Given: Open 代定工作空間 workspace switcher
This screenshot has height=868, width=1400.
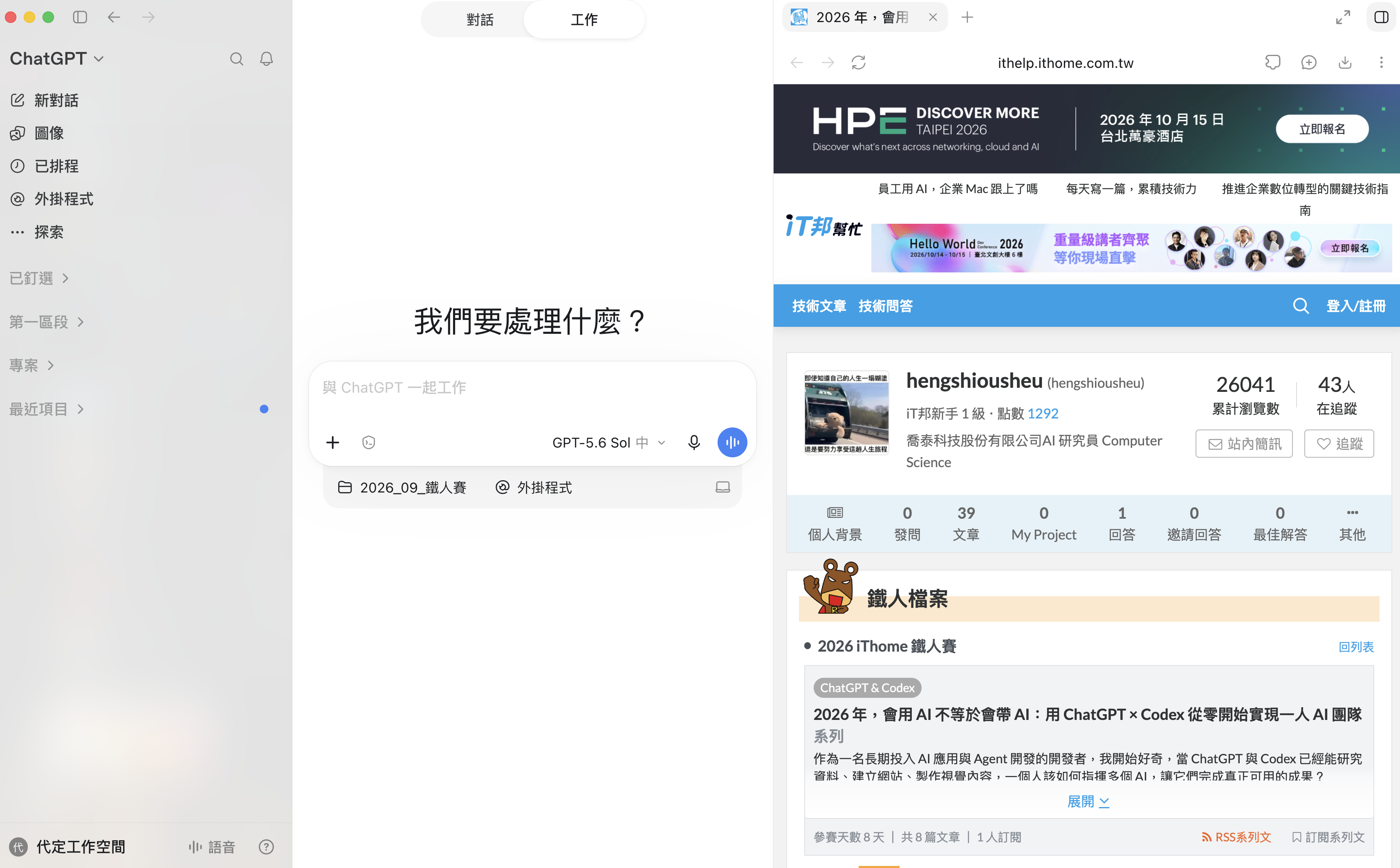Looking at the screenshot, I should (x=67, y=847).
